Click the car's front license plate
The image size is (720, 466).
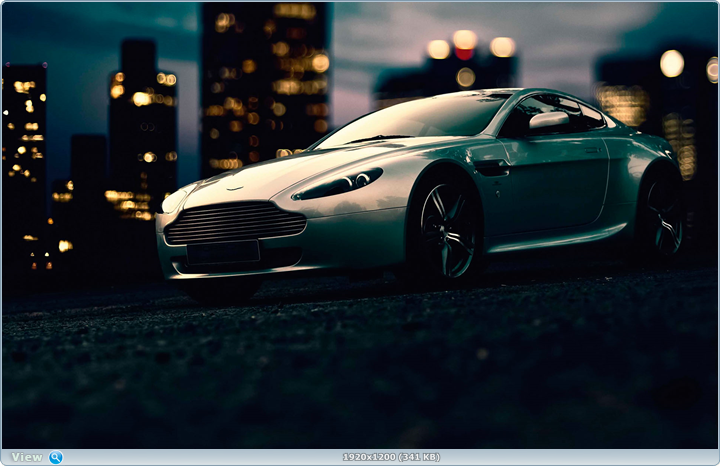pyautogui.click(x=222, y=253)
